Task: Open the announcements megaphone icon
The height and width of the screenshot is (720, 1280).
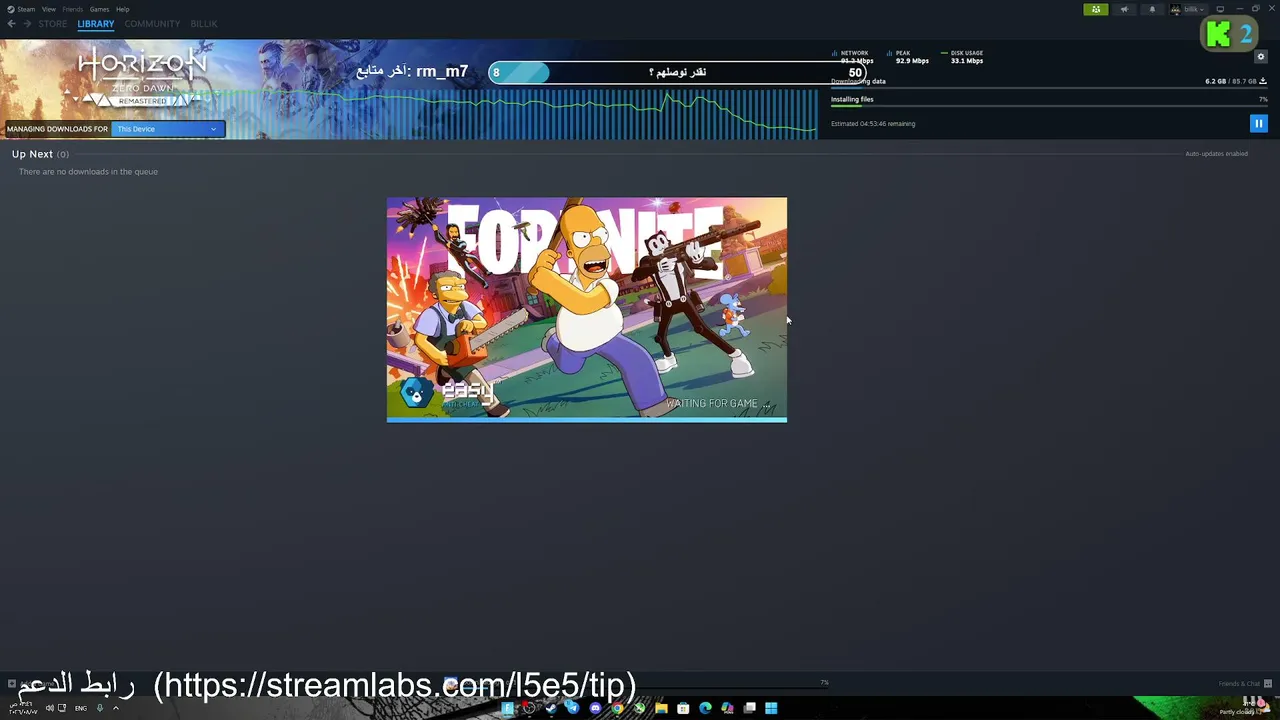Action: [x=1124, y=10]
